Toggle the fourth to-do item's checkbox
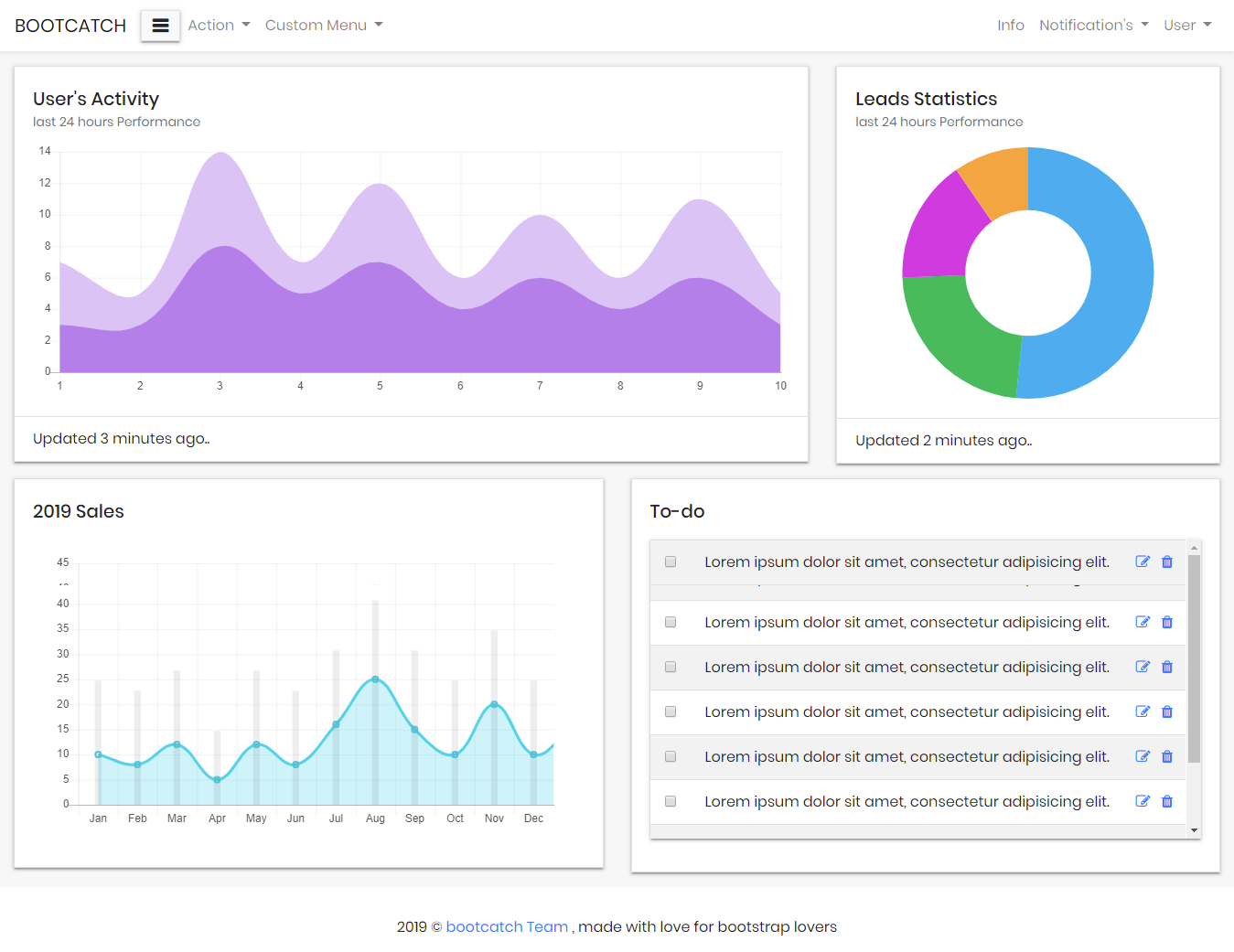Image resolution: width=1234 pixels, height=952 pixels. coord(671,711)
